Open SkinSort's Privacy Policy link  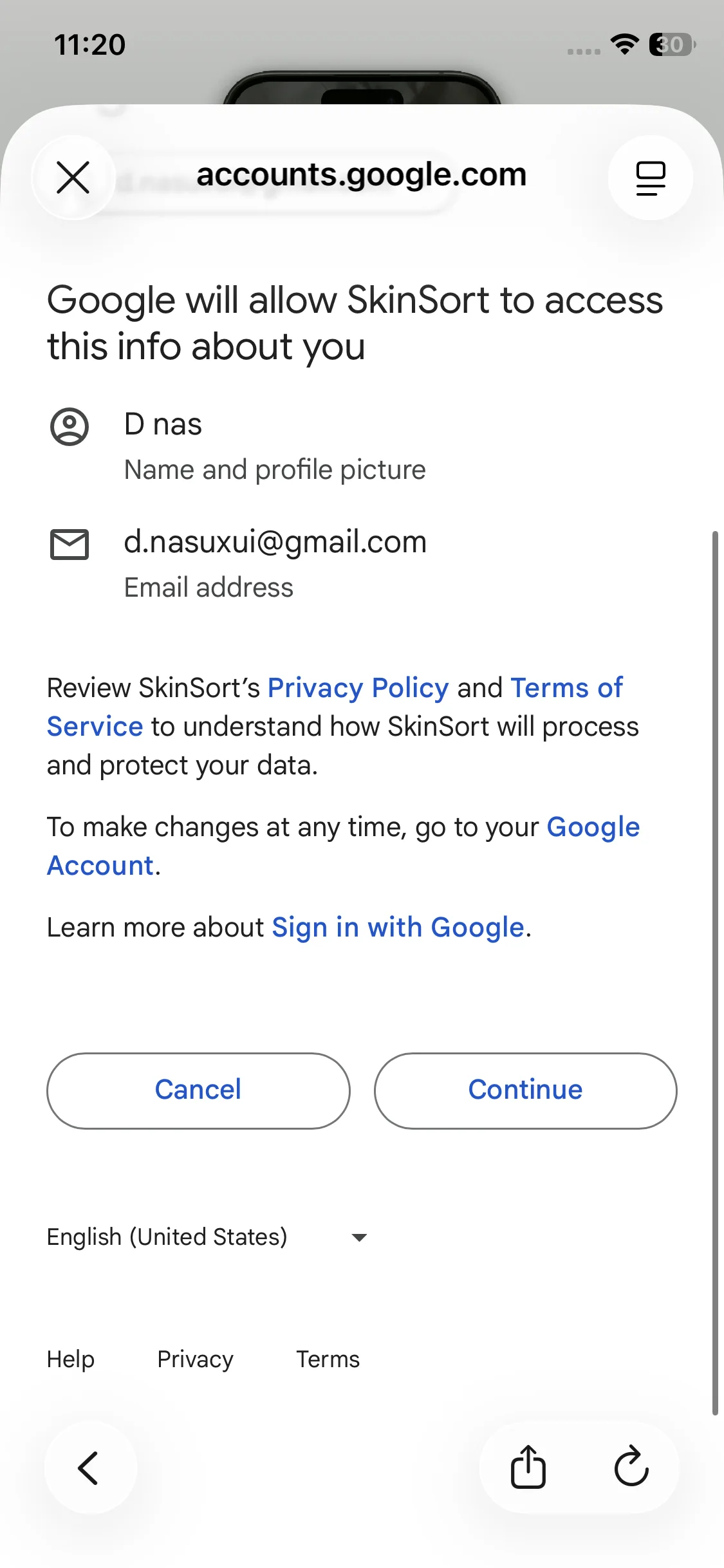[358, 688]
